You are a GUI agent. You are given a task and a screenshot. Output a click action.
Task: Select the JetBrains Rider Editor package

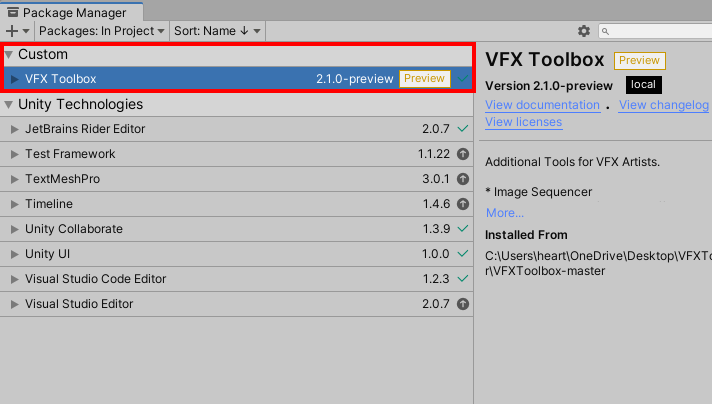[x=237, y=129]
